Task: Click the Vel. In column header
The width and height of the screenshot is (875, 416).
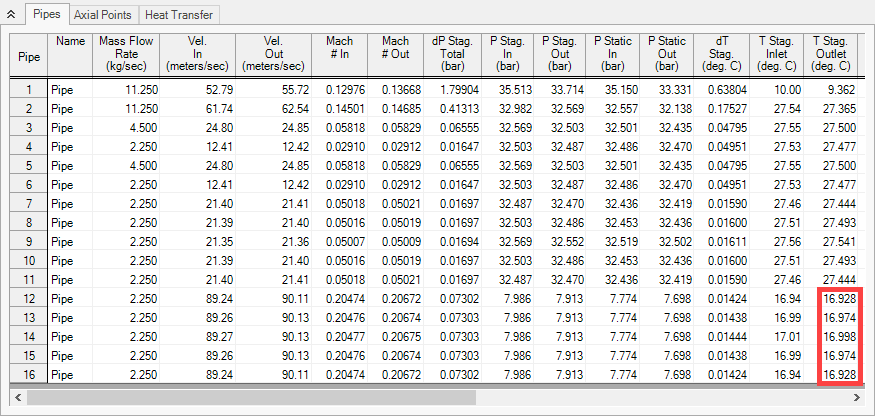Action: click(x=197, y=54)
